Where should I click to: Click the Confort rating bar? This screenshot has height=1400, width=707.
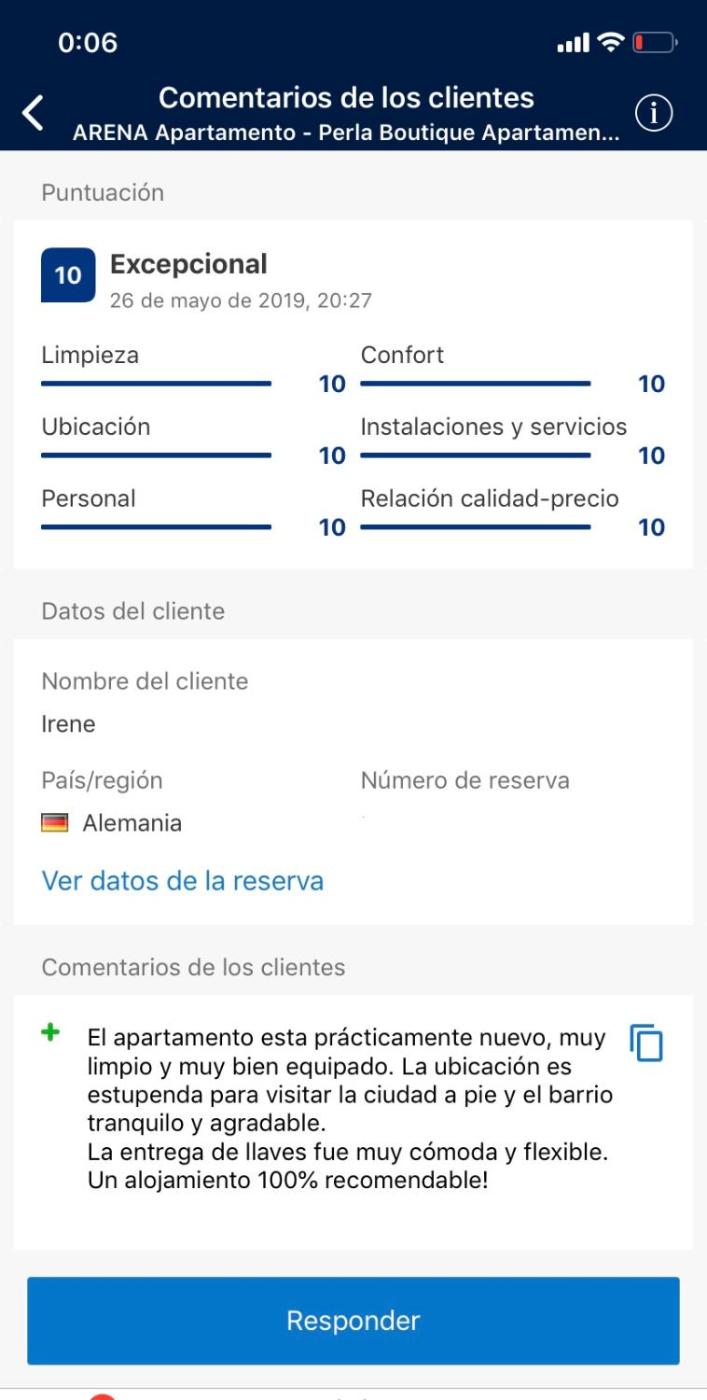click(x=476, y=383)
